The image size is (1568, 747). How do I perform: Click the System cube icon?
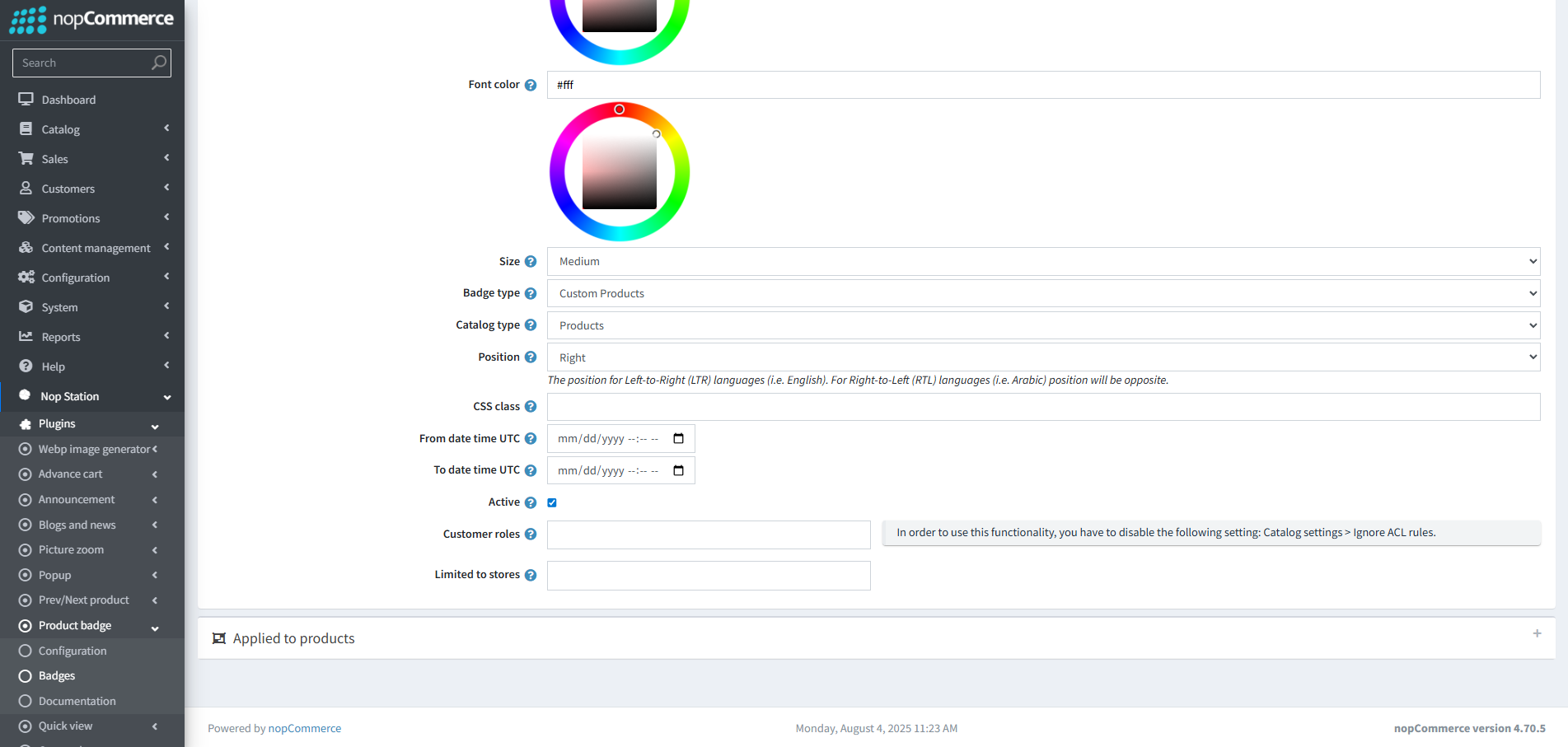pyautogui.click(x=26, y=306)
